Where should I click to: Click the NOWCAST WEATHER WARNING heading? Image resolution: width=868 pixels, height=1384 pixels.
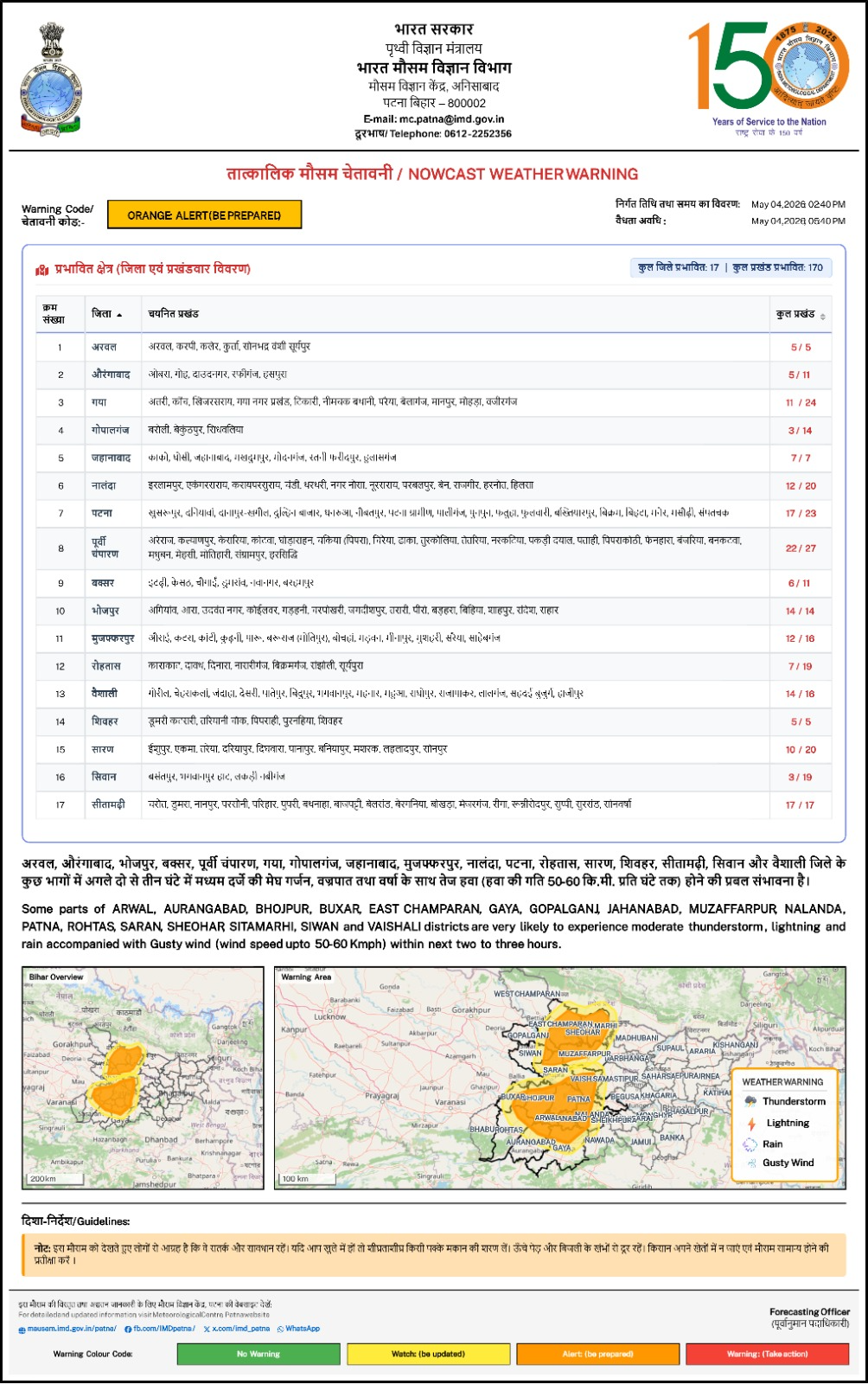(523, 174)
